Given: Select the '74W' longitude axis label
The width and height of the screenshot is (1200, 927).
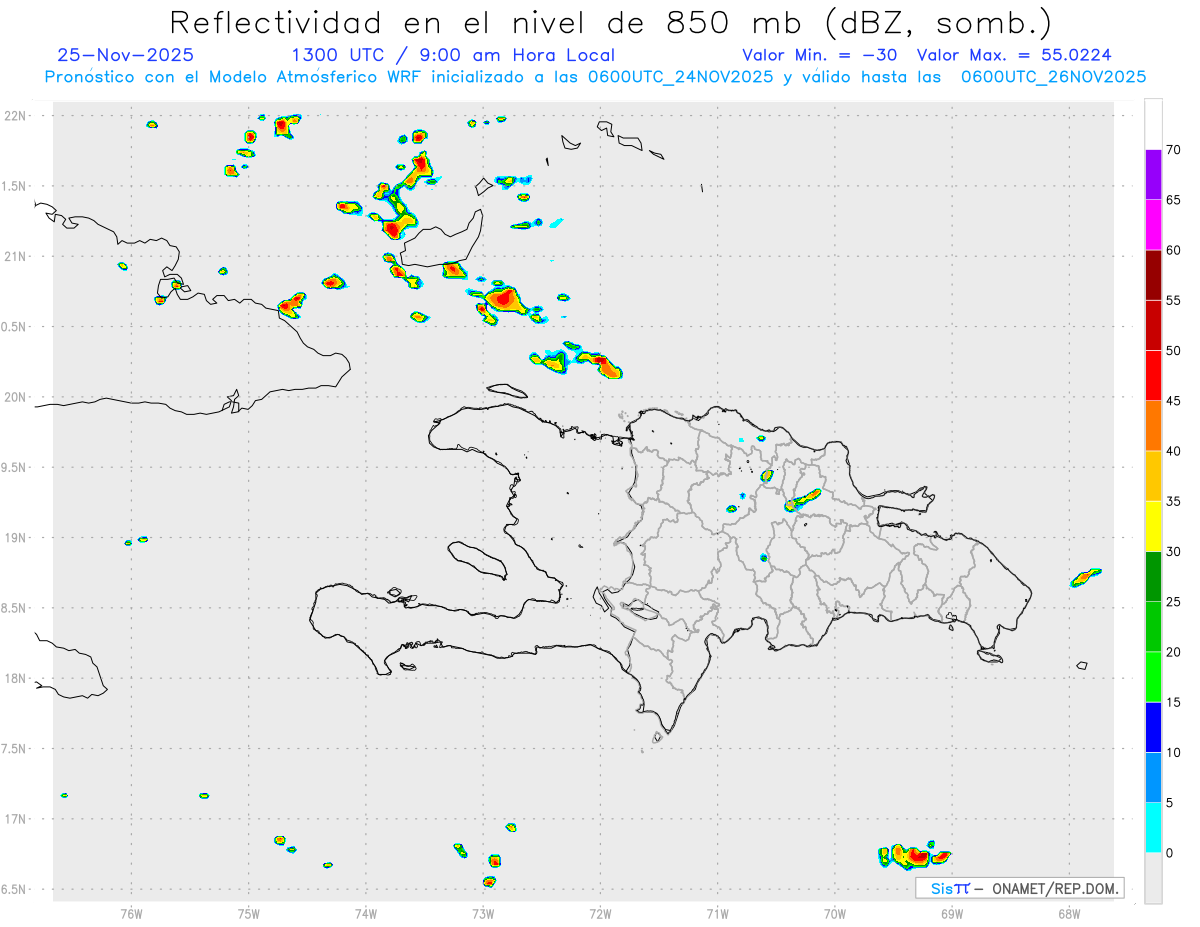Looking at the screenshot, I should (x=366, y=913).
